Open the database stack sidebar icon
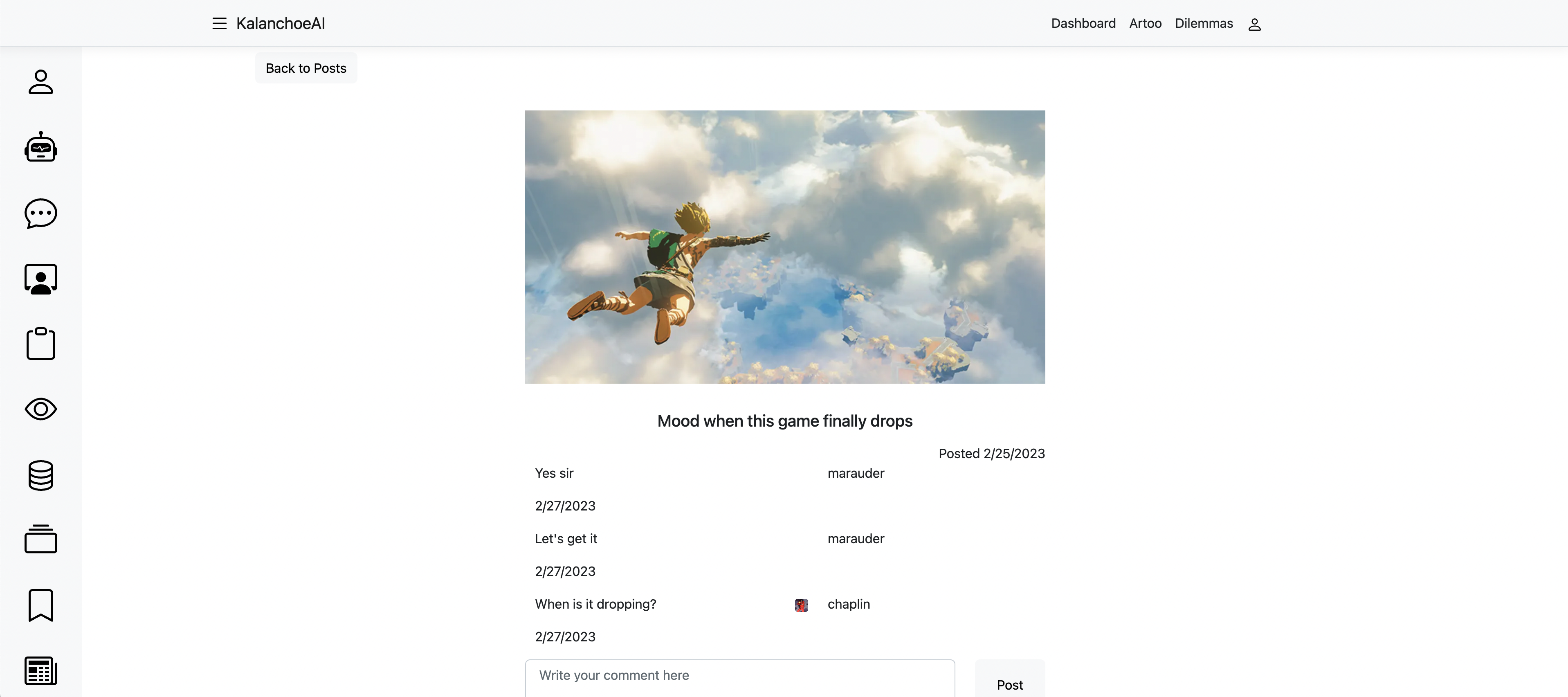Viewport: 1568px width, 697px height. [x=41, y=475]
